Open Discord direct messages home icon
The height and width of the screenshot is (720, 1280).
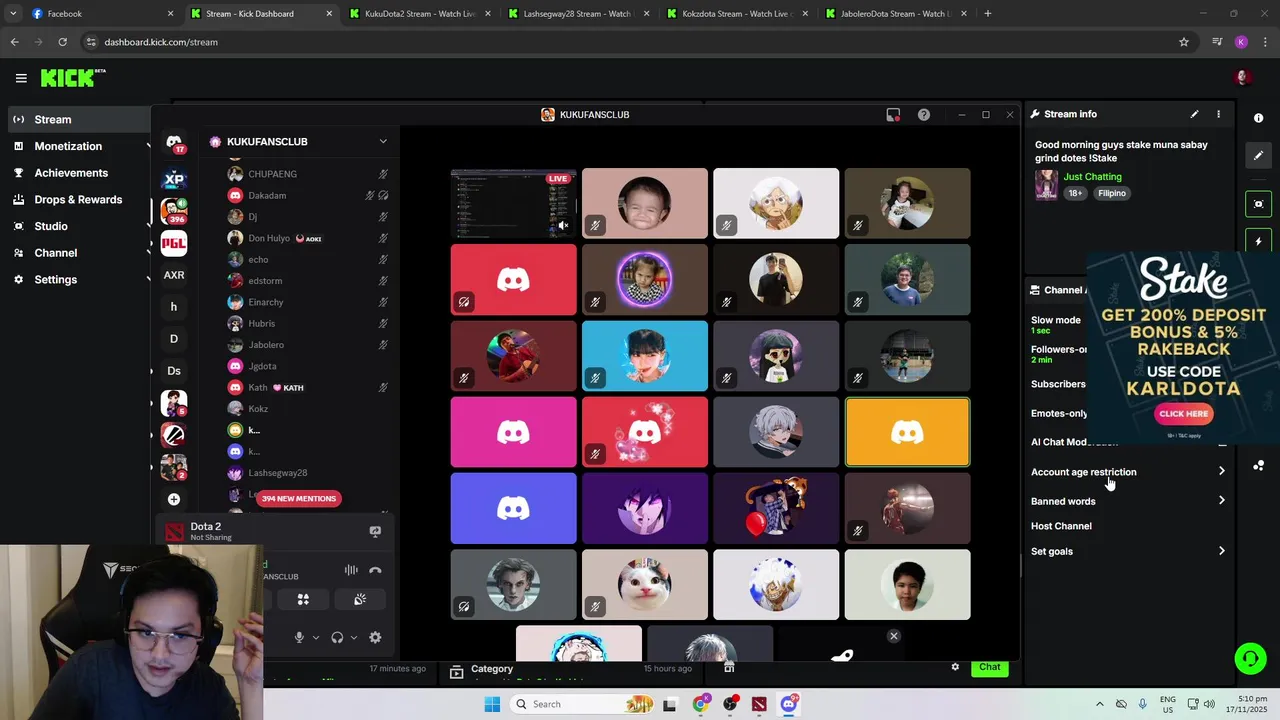coord(174,143)
